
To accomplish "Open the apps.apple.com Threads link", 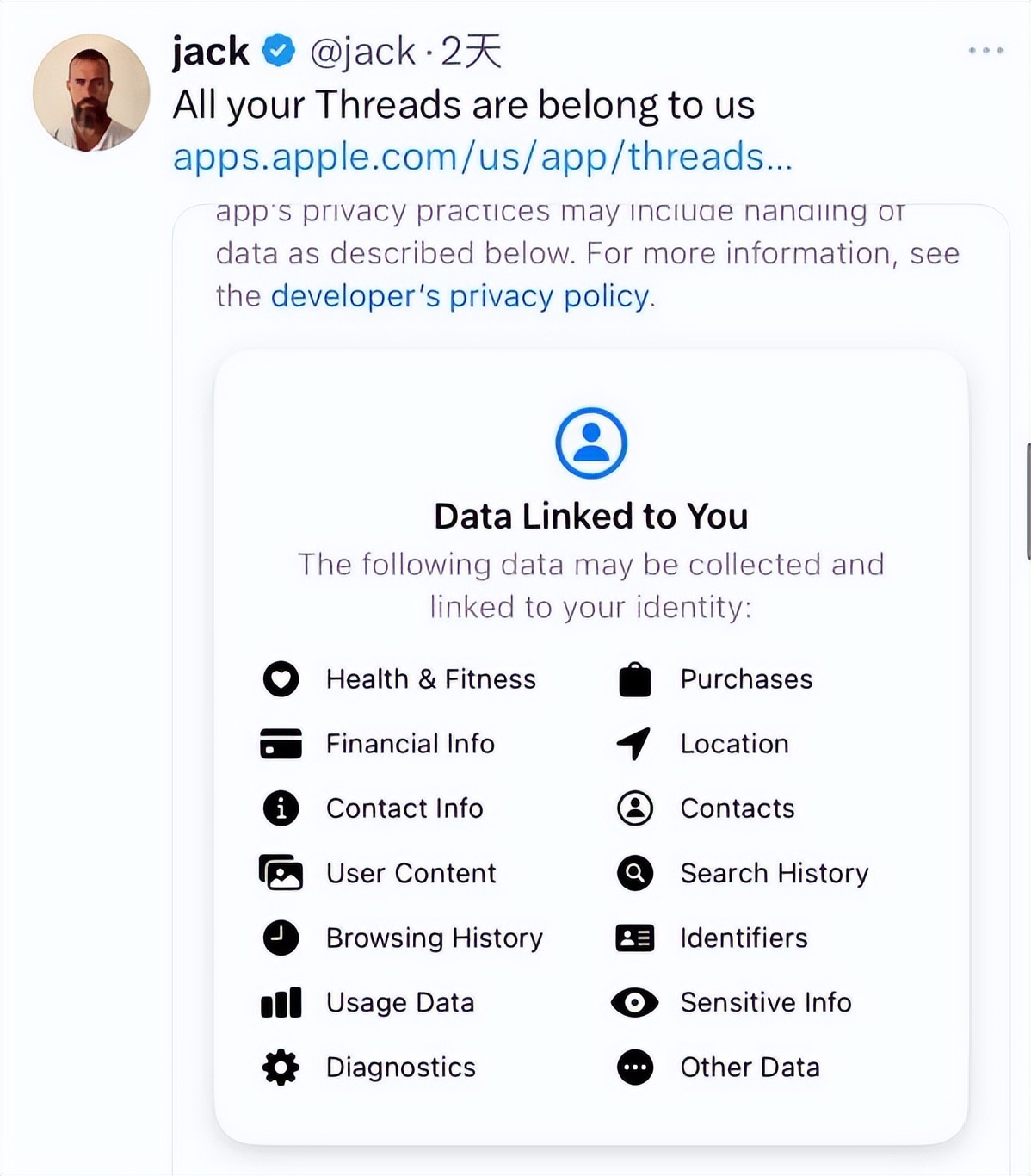I will 482,157.
